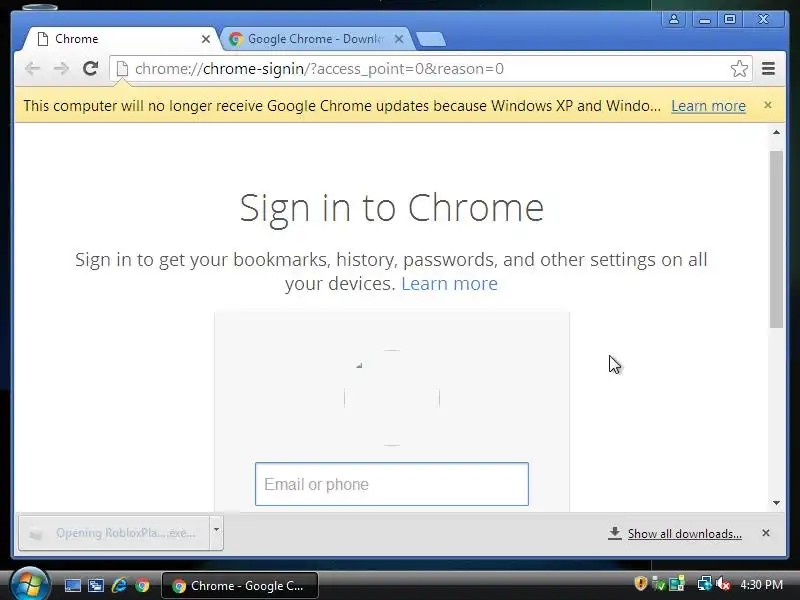Bookmark this page with the star
The width and height of the screenshot is (800, 600).
click(x=739, y=68)
